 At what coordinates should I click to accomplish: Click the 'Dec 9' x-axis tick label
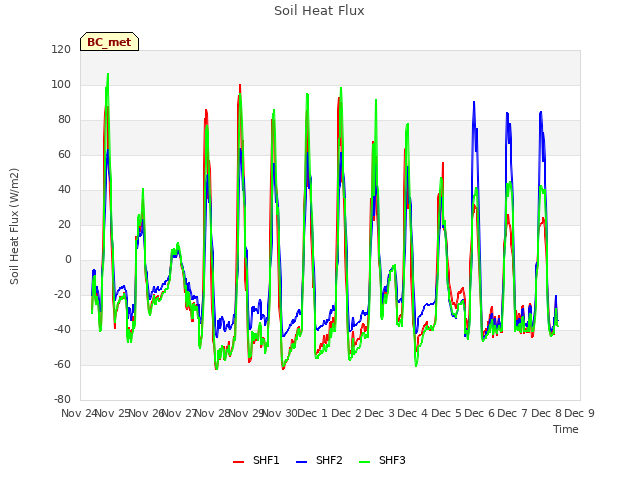pyautogui.click(x=579, y=413)
